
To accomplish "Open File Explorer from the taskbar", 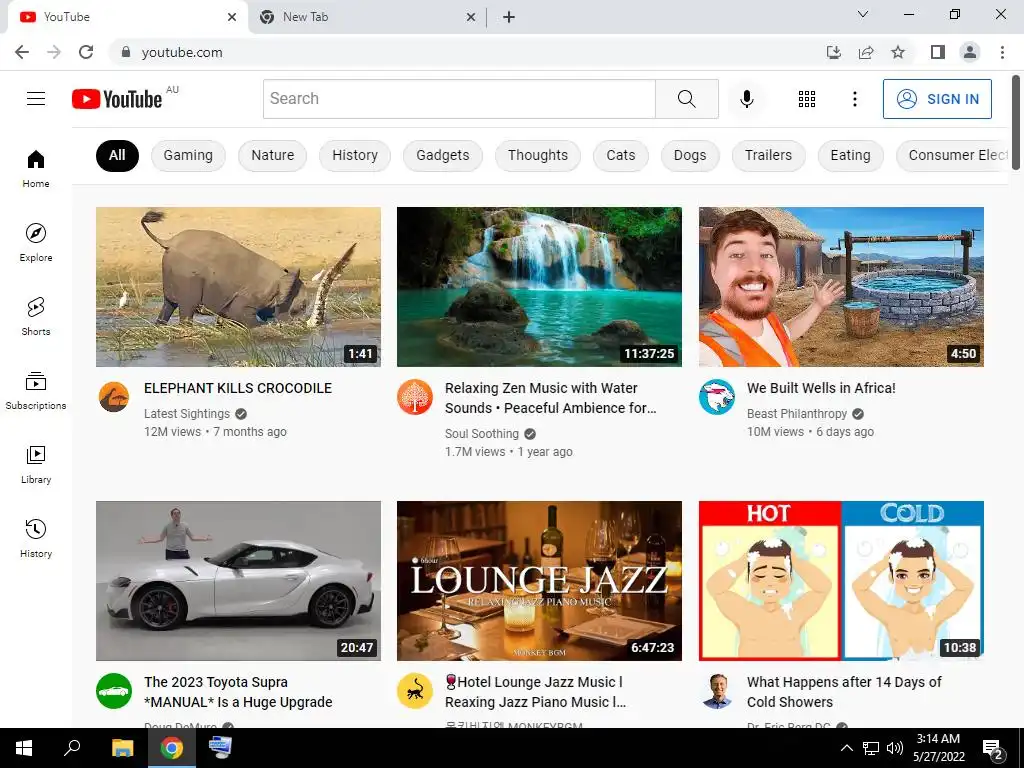I will point(122,748).
